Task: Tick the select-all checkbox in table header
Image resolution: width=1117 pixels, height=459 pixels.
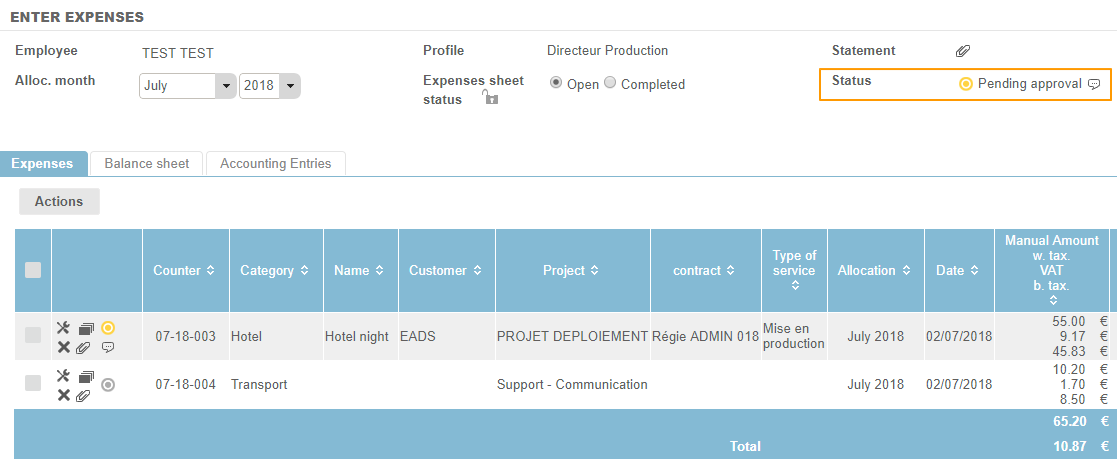Action: click(x=33, y=270)
